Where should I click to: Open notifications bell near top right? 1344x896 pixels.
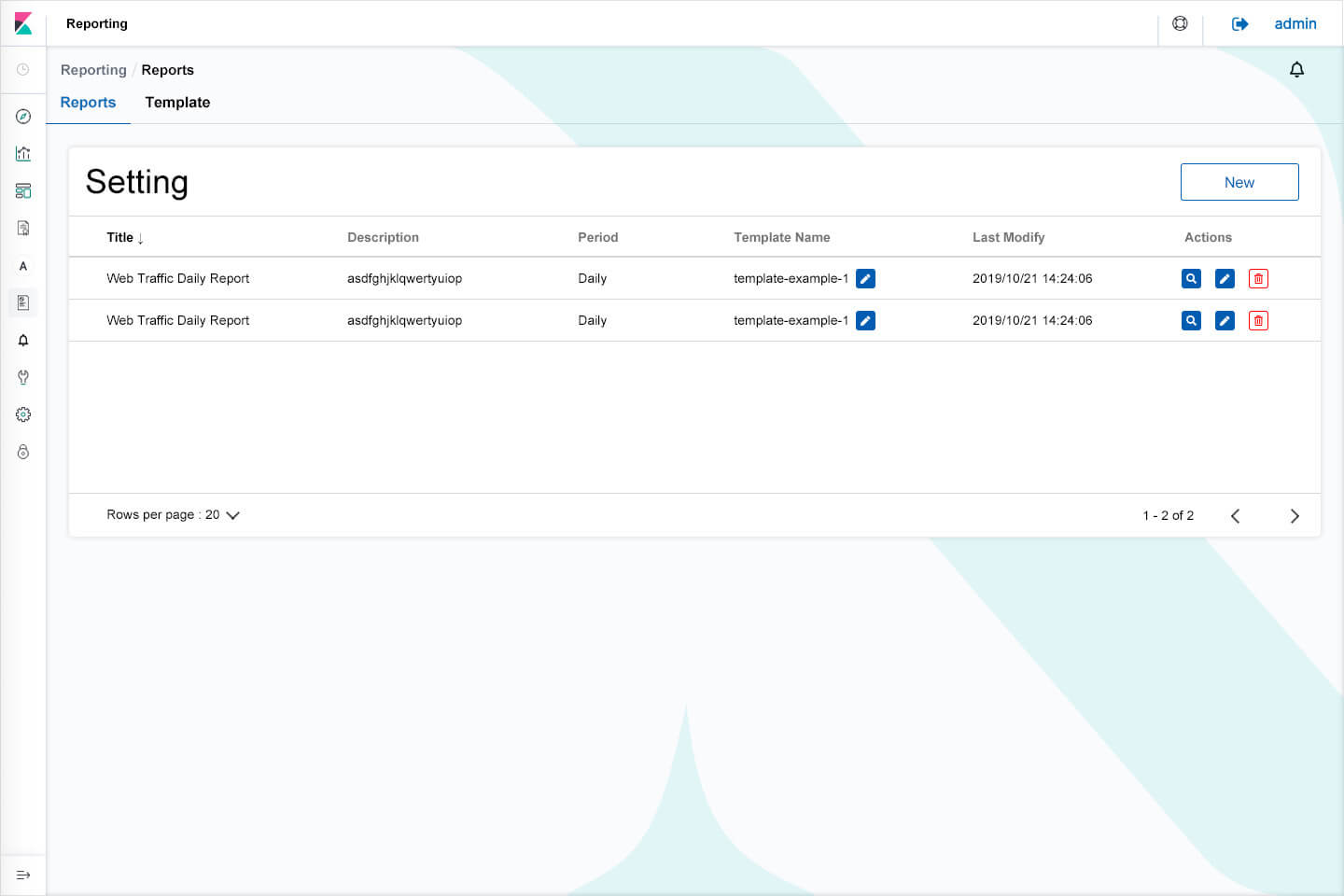tap(1296, 70)
